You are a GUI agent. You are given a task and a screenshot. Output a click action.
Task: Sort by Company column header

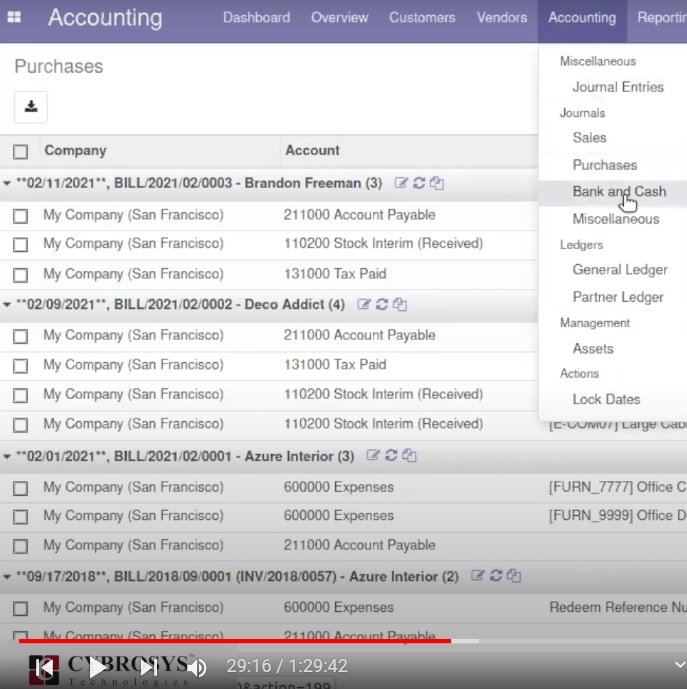(x=75, y=151)
